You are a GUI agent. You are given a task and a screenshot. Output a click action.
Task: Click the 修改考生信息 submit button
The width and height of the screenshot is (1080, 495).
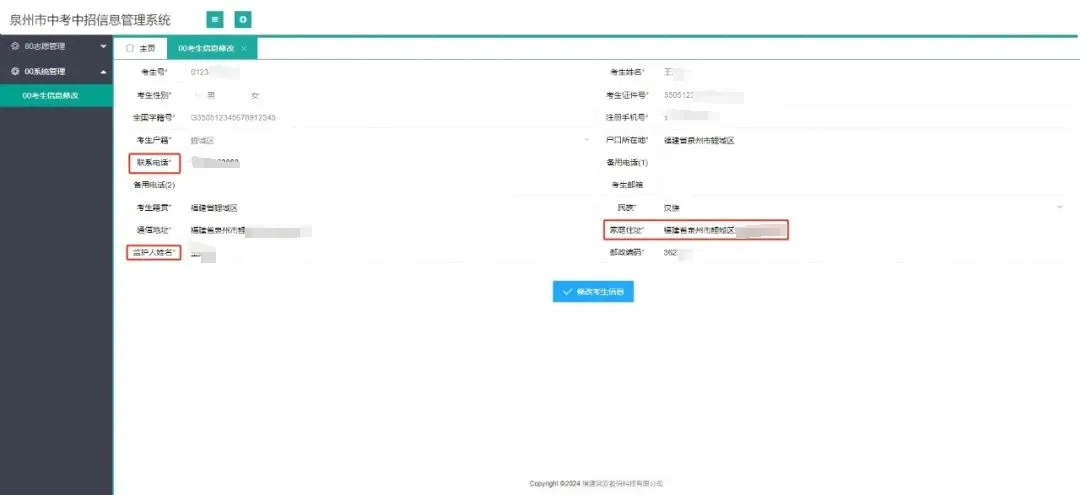click(x=593, y=291)
